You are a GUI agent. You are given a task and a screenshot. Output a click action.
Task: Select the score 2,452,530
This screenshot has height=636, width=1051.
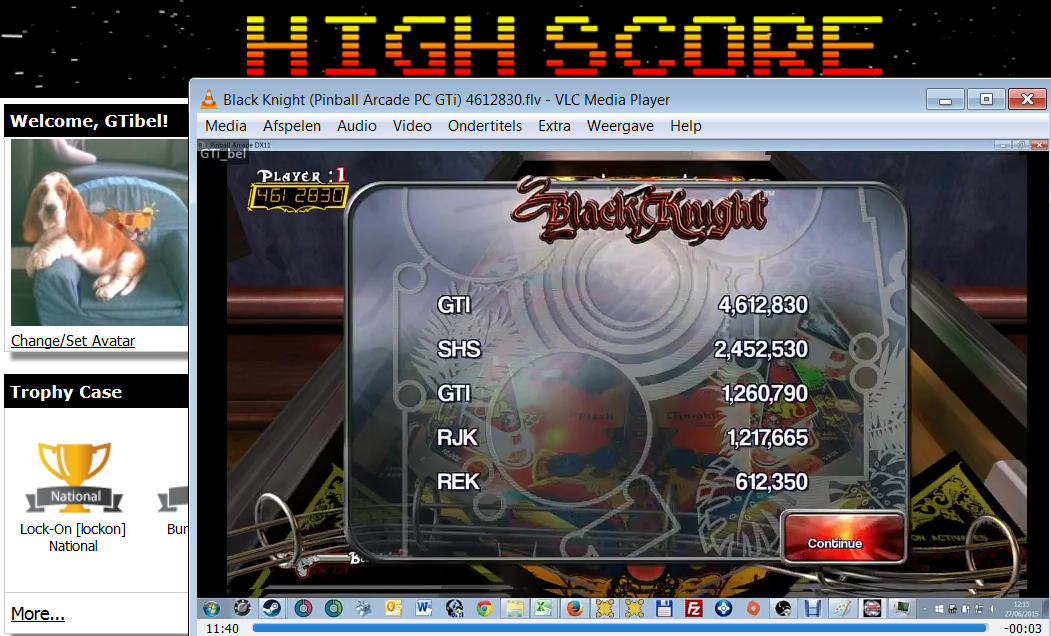[x=761, y=349]
